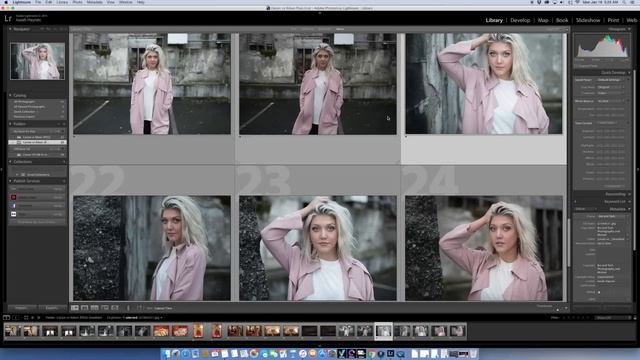
Task: Open the File menu in menu bar
Action: 38,2
